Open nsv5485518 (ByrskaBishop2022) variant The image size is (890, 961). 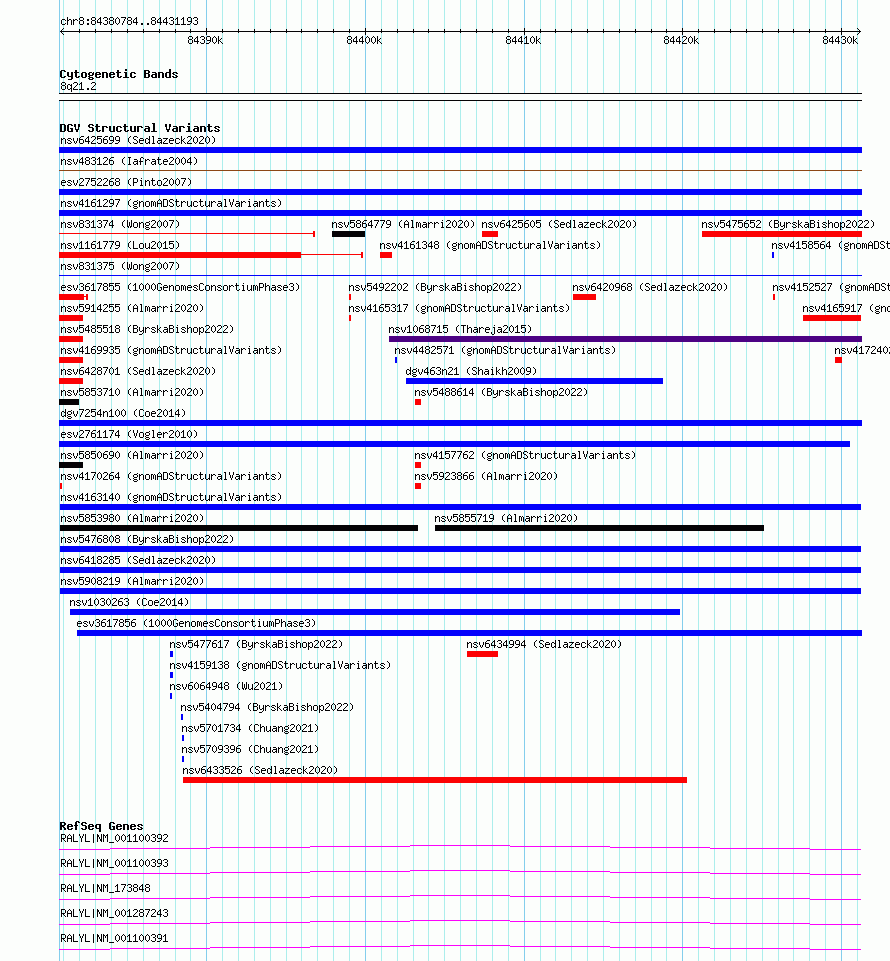click(147, 329)
